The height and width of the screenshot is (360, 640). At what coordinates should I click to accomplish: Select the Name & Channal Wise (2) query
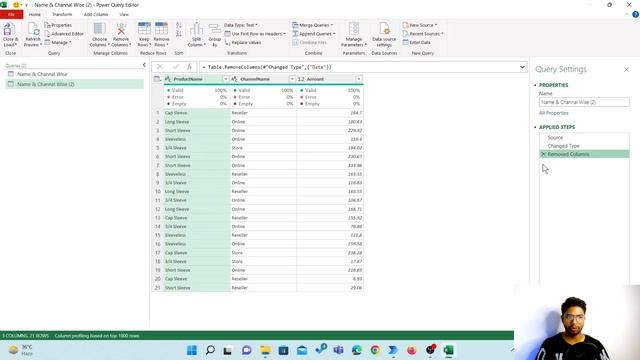[74, 84]
